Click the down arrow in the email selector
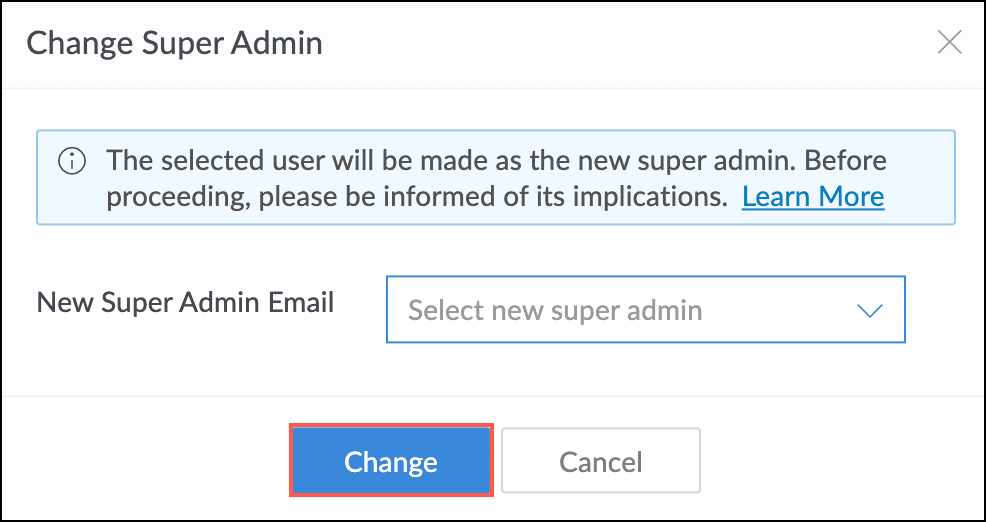The height and width of the screenshot is (522, 986). tap(870, 310)
